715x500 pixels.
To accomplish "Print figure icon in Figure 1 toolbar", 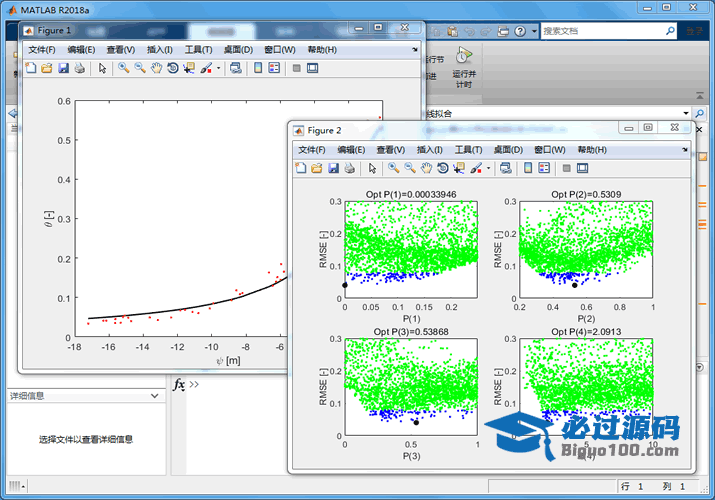I will (x=80, y=68).
